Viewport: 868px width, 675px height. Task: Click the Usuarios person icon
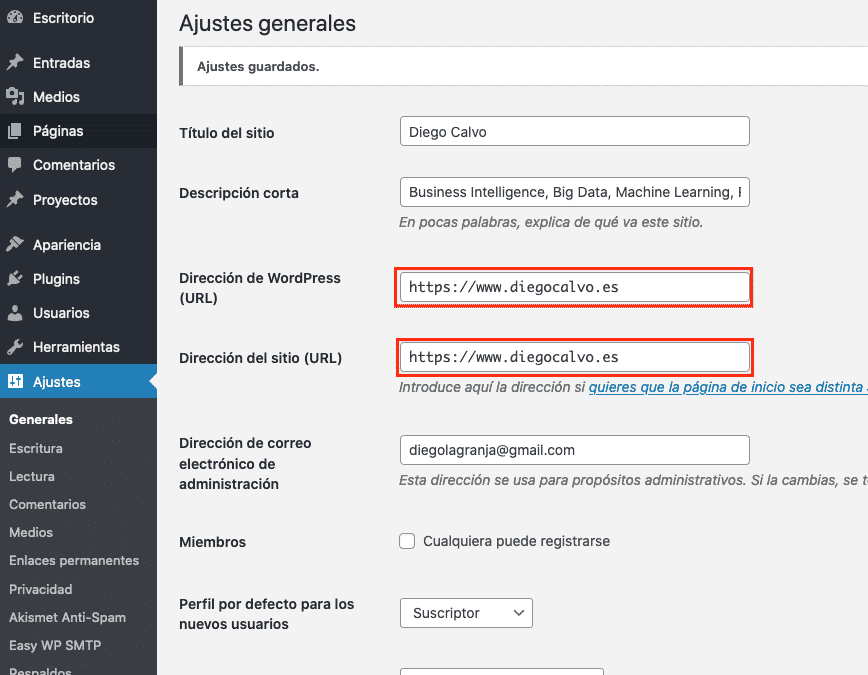pyautogui.click(x=15, y=313)
